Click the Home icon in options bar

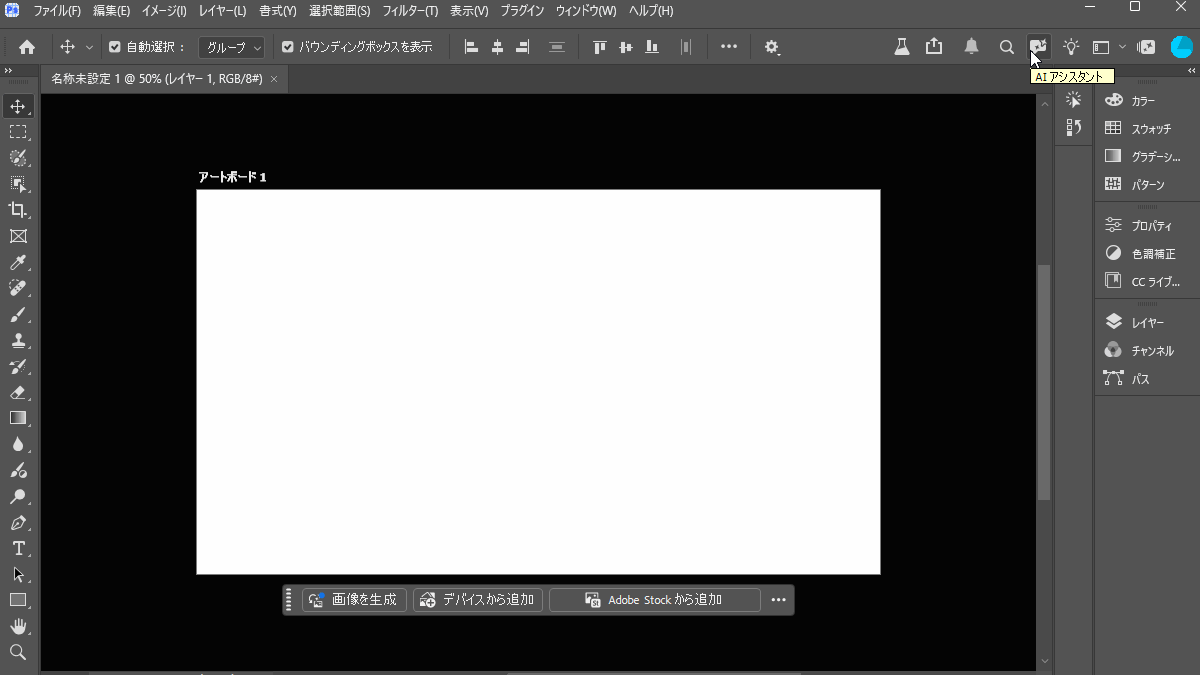coord(27,47)
